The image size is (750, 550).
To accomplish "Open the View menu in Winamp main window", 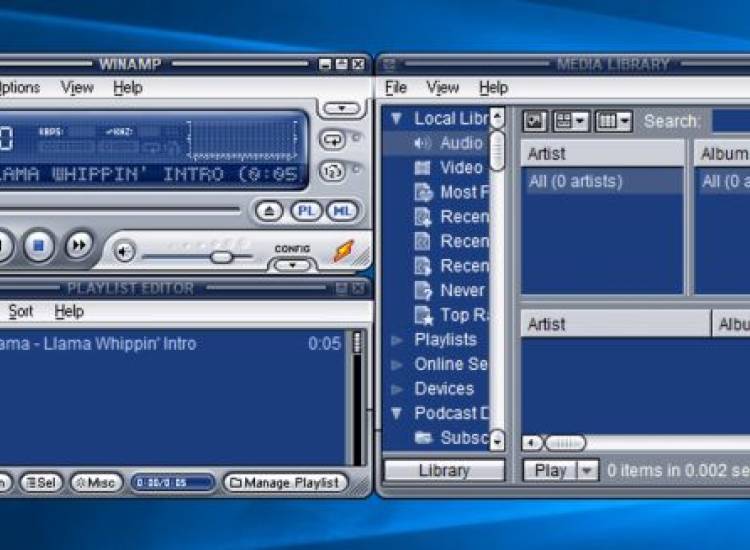I will 77,88.
